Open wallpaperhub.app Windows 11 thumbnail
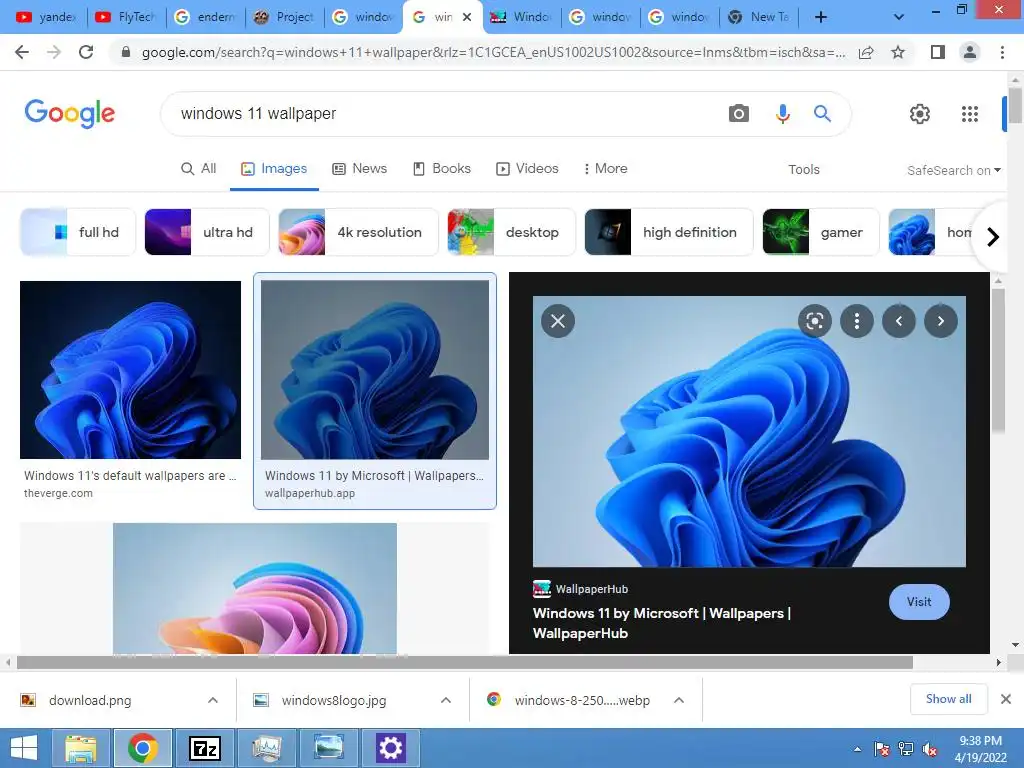The height and width of the screenshot is (768, 1024). tap(375, 370)
